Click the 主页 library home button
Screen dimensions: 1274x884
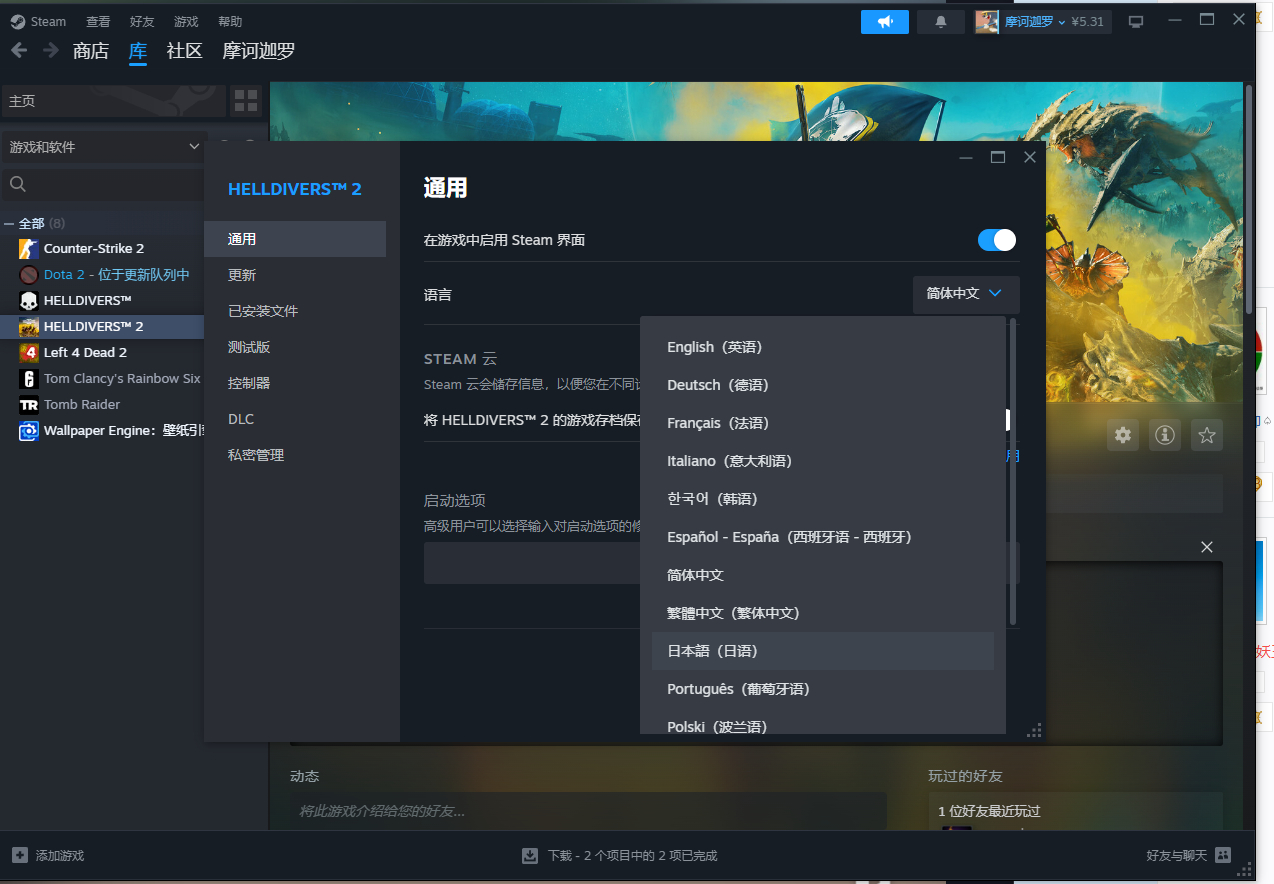pyautogui.click(x=114, y=101)
